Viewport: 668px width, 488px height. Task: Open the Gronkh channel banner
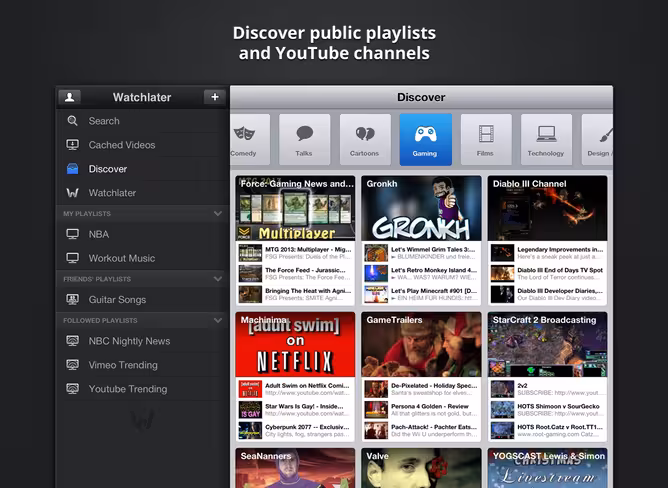(x=421, y=208)
